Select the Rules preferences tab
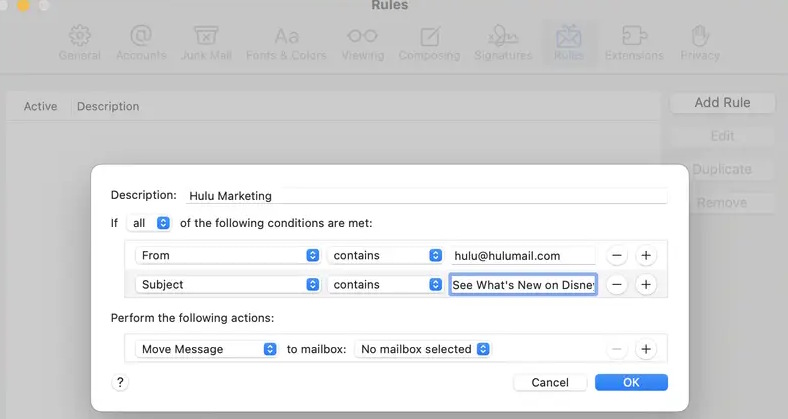 [569, 43]
